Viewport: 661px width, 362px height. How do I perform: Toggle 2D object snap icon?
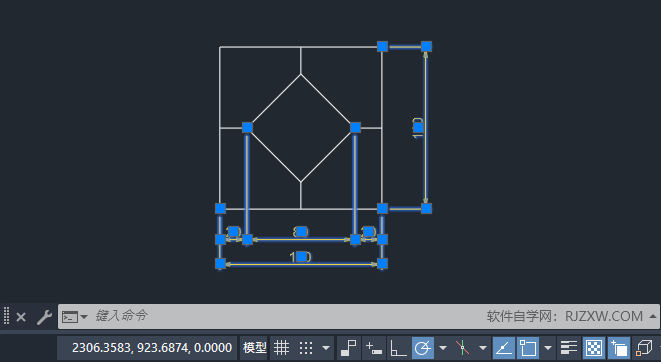[528, 348]
